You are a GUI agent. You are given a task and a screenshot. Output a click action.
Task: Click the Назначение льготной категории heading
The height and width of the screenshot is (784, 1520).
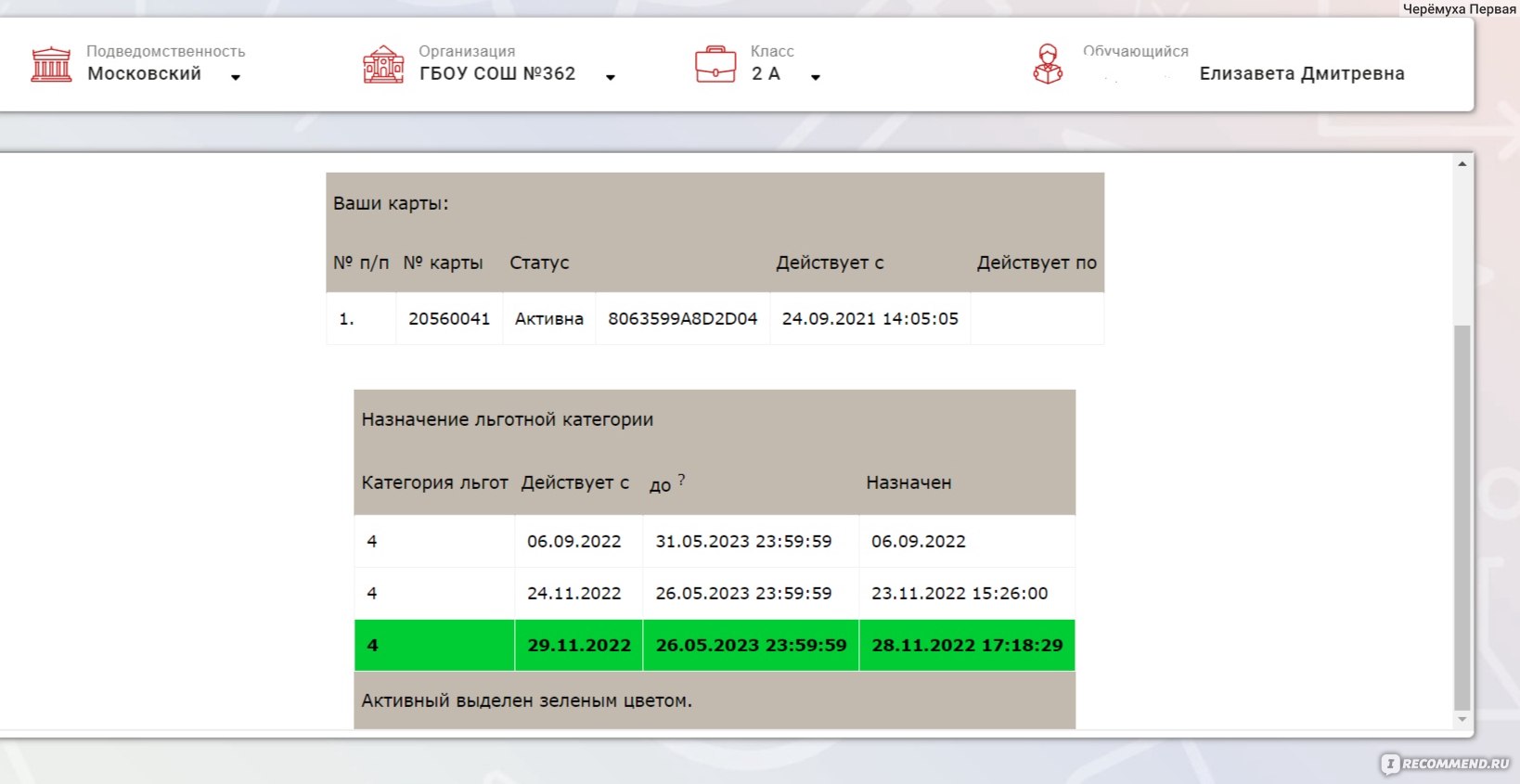[x=508, y=419]
